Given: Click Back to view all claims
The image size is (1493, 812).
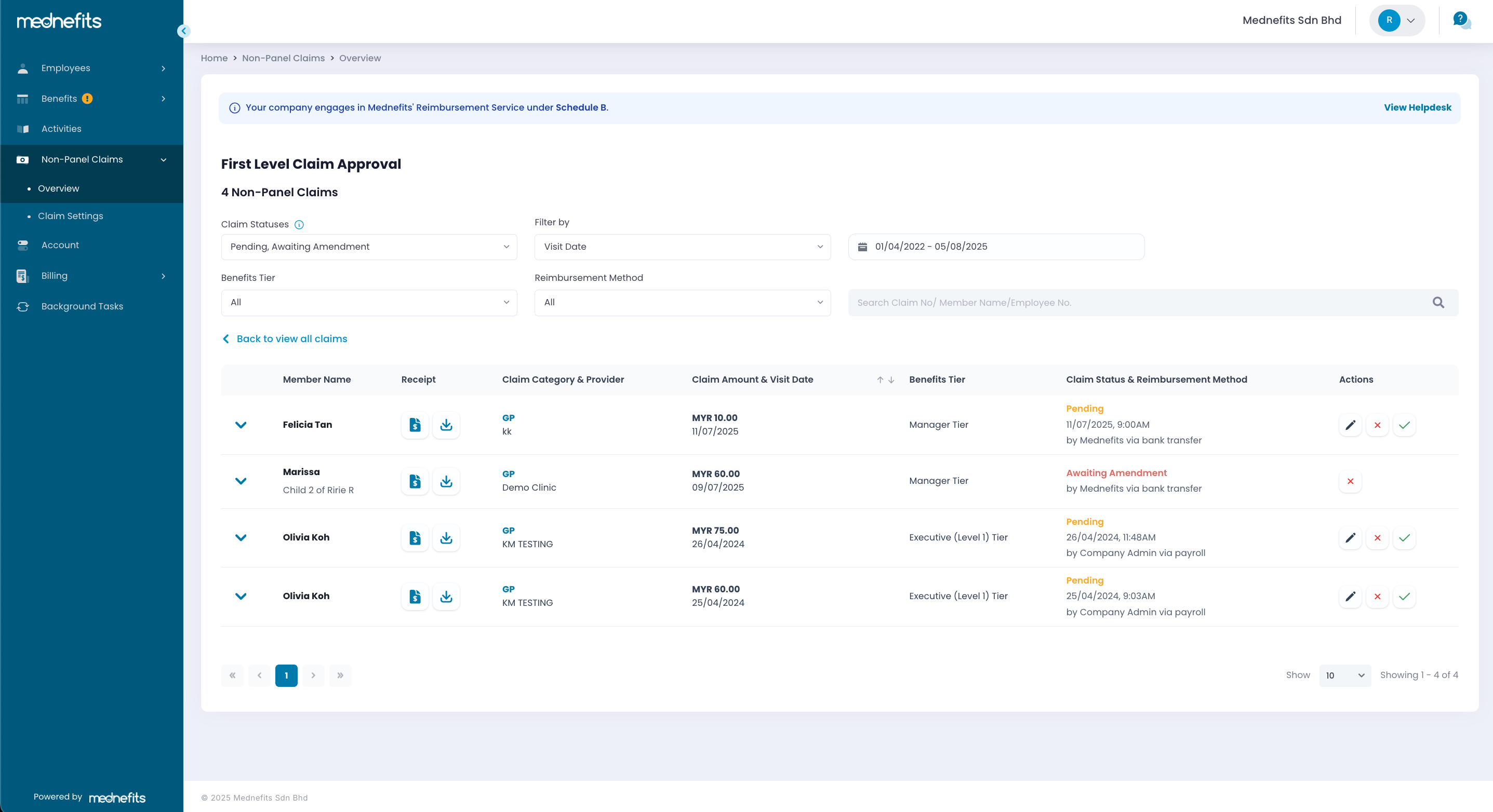Looking at the screenshot, I should point(285,339).
